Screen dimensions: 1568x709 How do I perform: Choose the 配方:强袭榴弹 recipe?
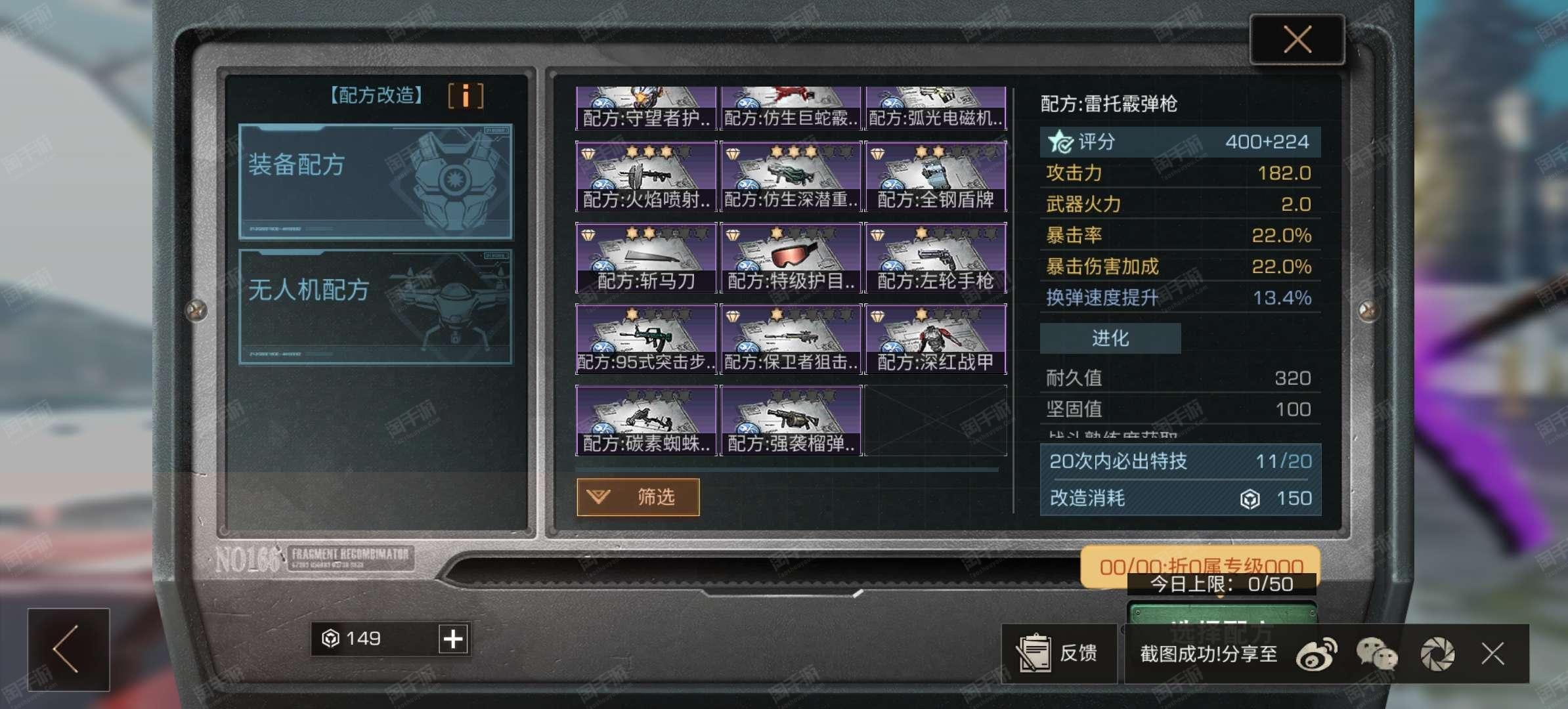pos(791,421)
